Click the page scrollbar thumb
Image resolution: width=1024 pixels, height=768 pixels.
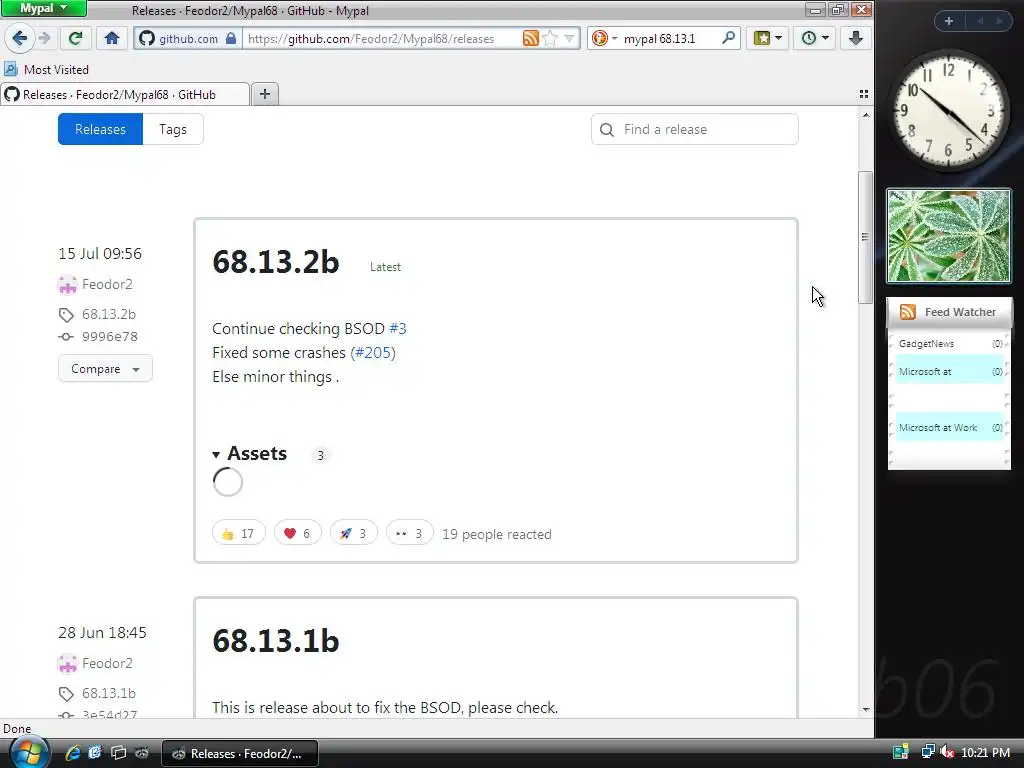[x=865, y=237]
